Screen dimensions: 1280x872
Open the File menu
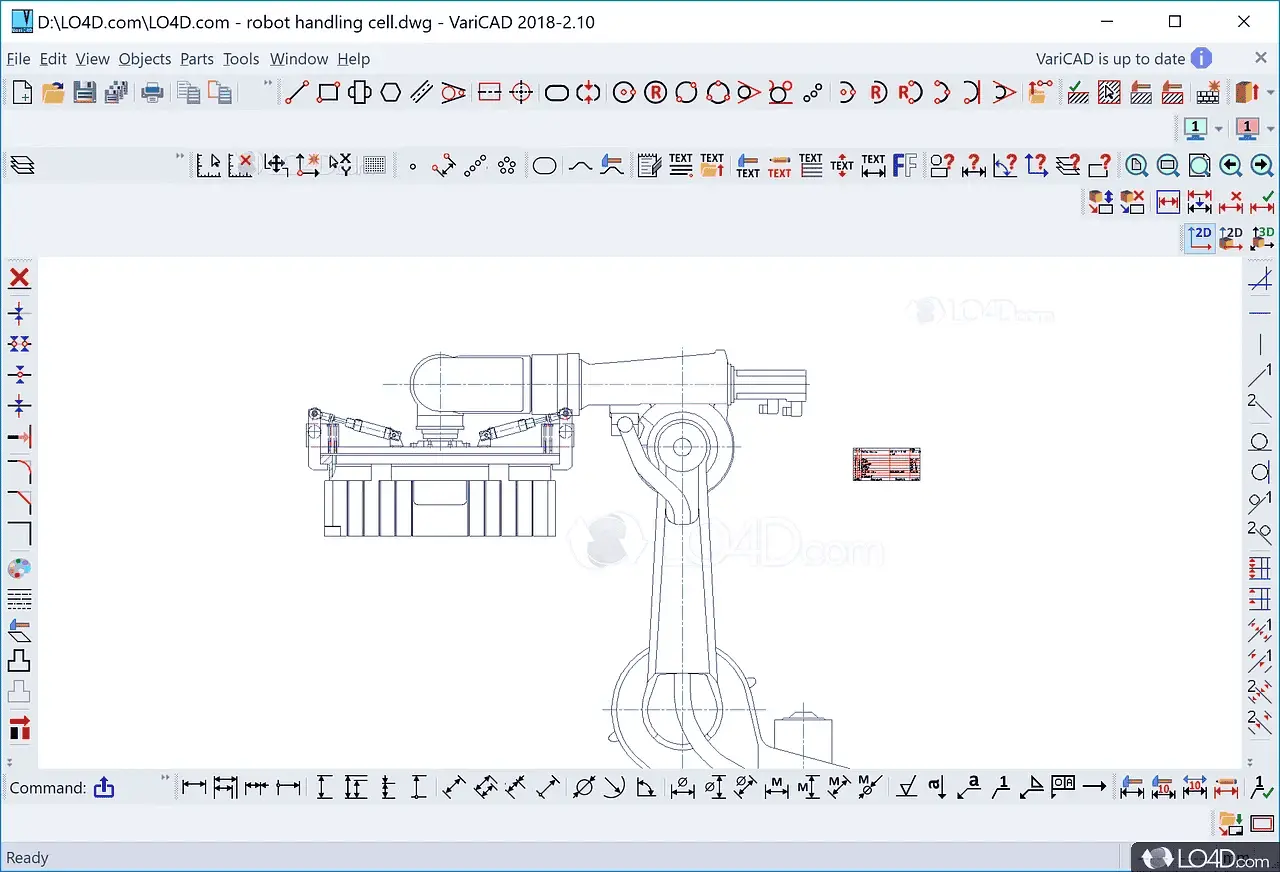(19, 59)
